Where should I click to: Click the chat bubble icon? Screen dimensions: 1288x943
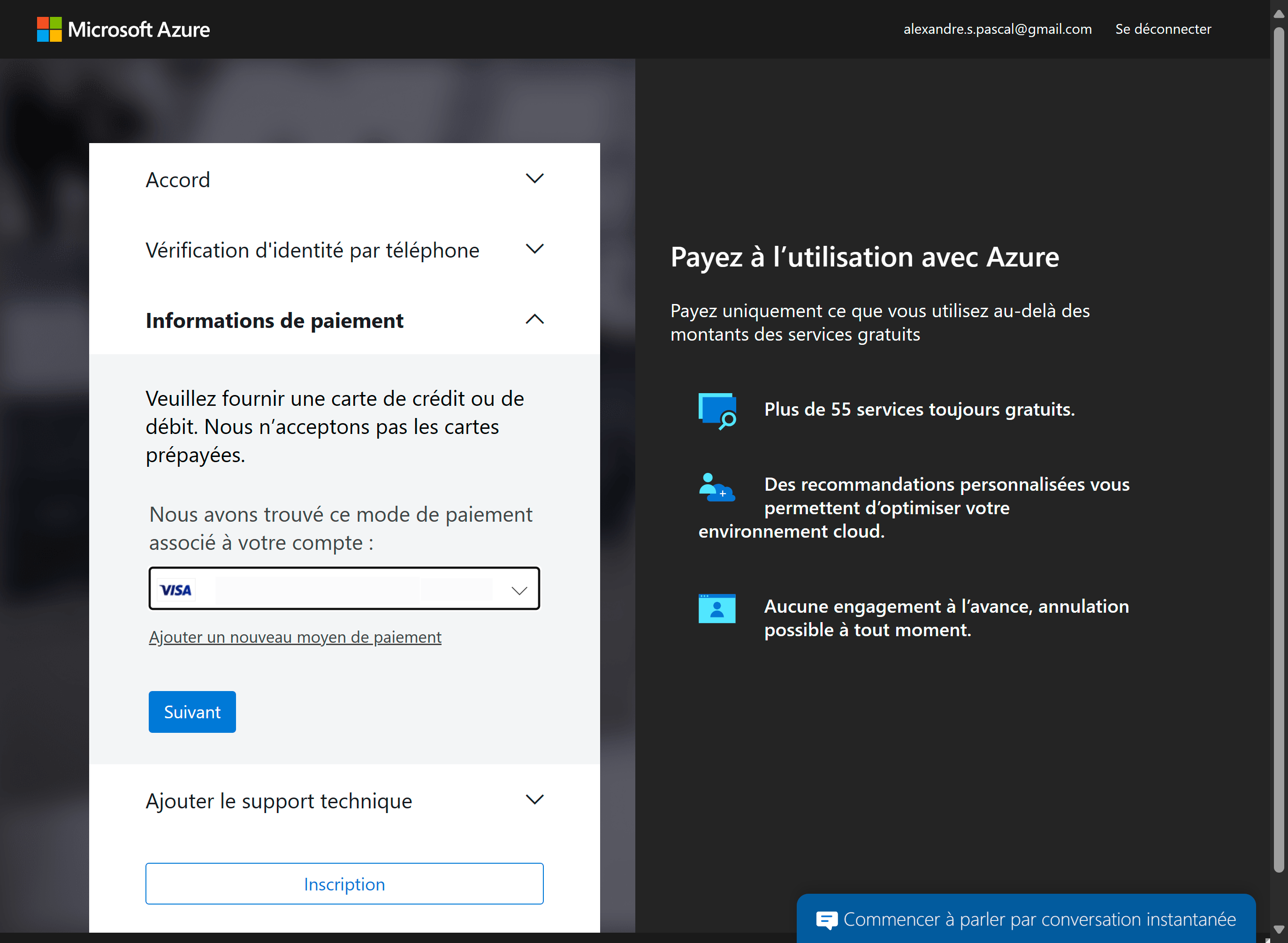(826, 920)
